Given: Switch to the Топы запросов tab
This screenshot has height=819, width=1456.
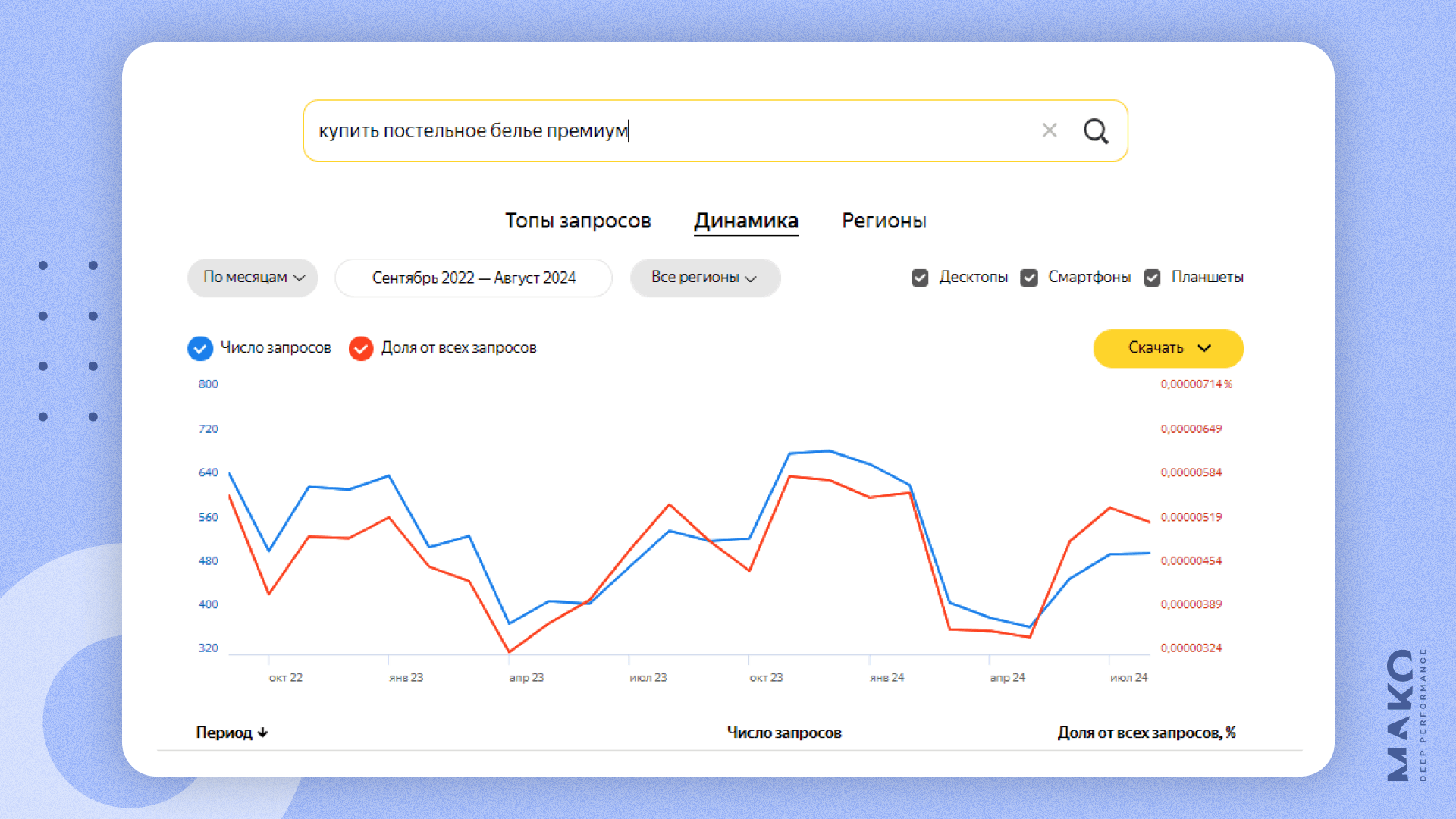Looking at the screenshot, I should (x=578, y=221).
